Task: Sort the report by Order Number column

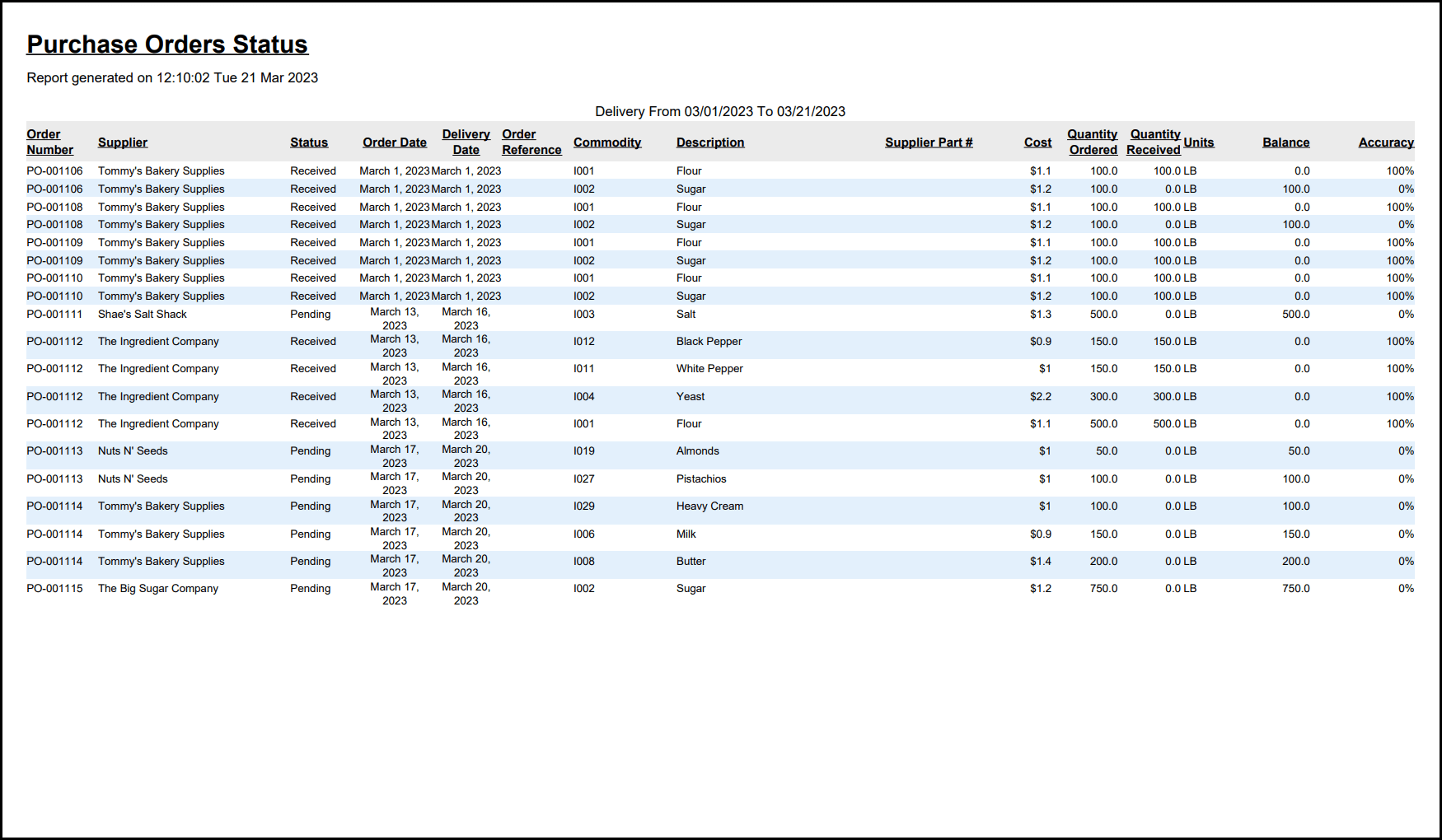Action: point(49,142)
